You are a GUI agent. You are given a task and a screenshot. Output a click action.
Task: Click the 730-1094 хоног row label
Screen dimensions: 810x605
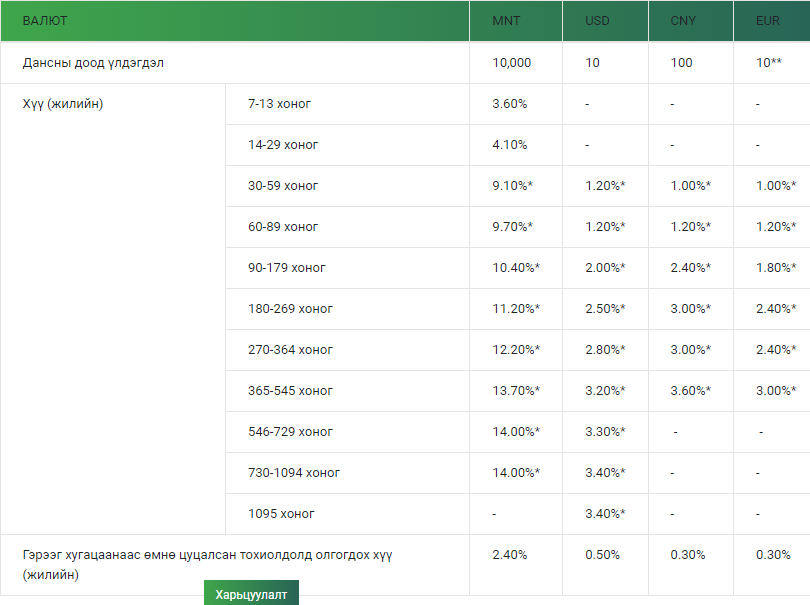[x=294, y=473]
